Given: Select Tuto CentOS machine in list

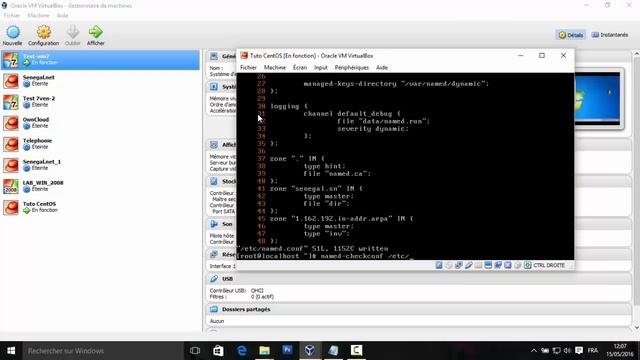Looking at the screenshot, I should click(x=100, y=207).
